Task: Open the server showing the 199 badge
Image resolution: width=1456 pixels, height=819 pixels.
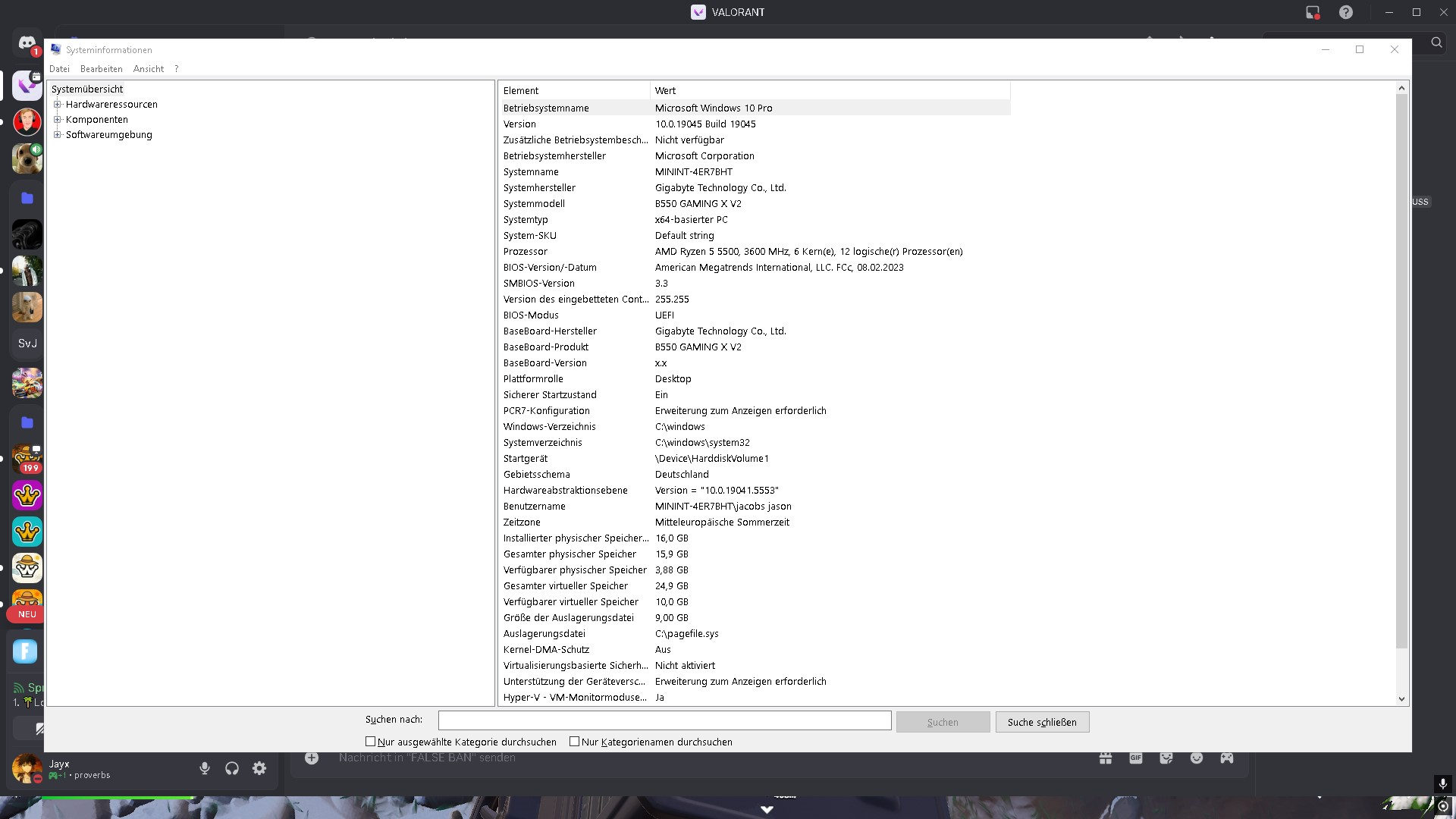Action: click(27, 459)
